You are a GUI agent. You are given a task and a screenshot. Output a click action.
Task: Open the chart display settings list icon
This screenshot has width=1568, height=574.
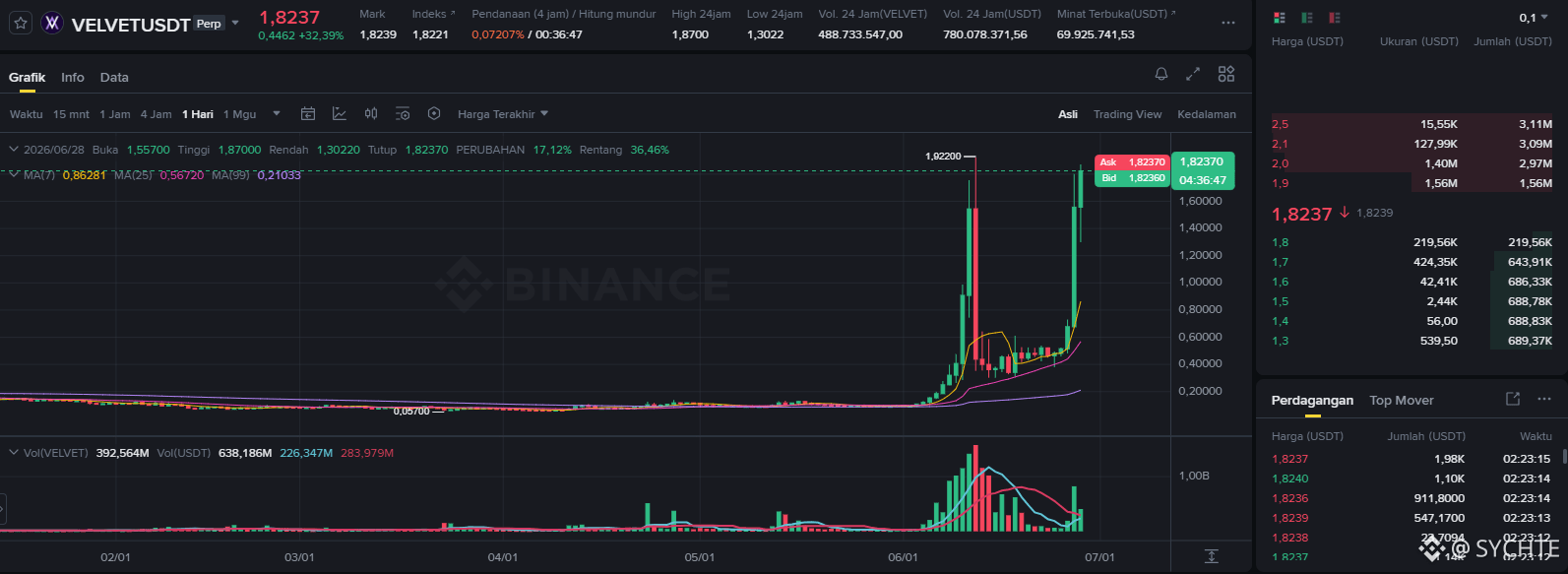(403, 114)
